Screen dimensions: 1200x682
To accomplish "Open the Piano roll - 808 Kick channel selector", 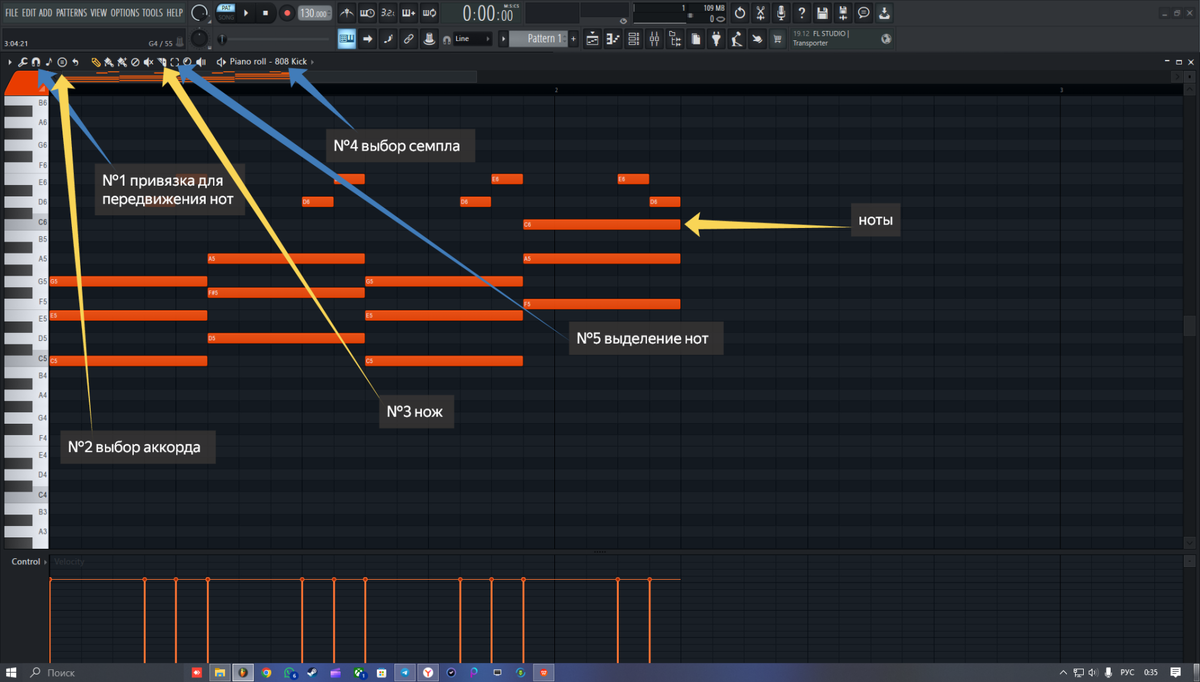I will 267,62.
